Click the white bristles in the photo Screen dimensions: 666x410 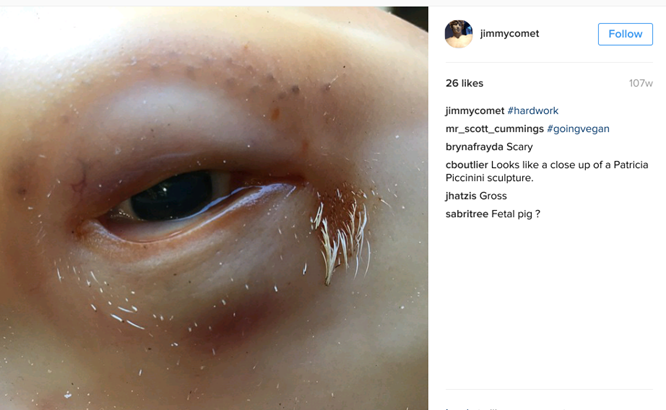point(342,238)
